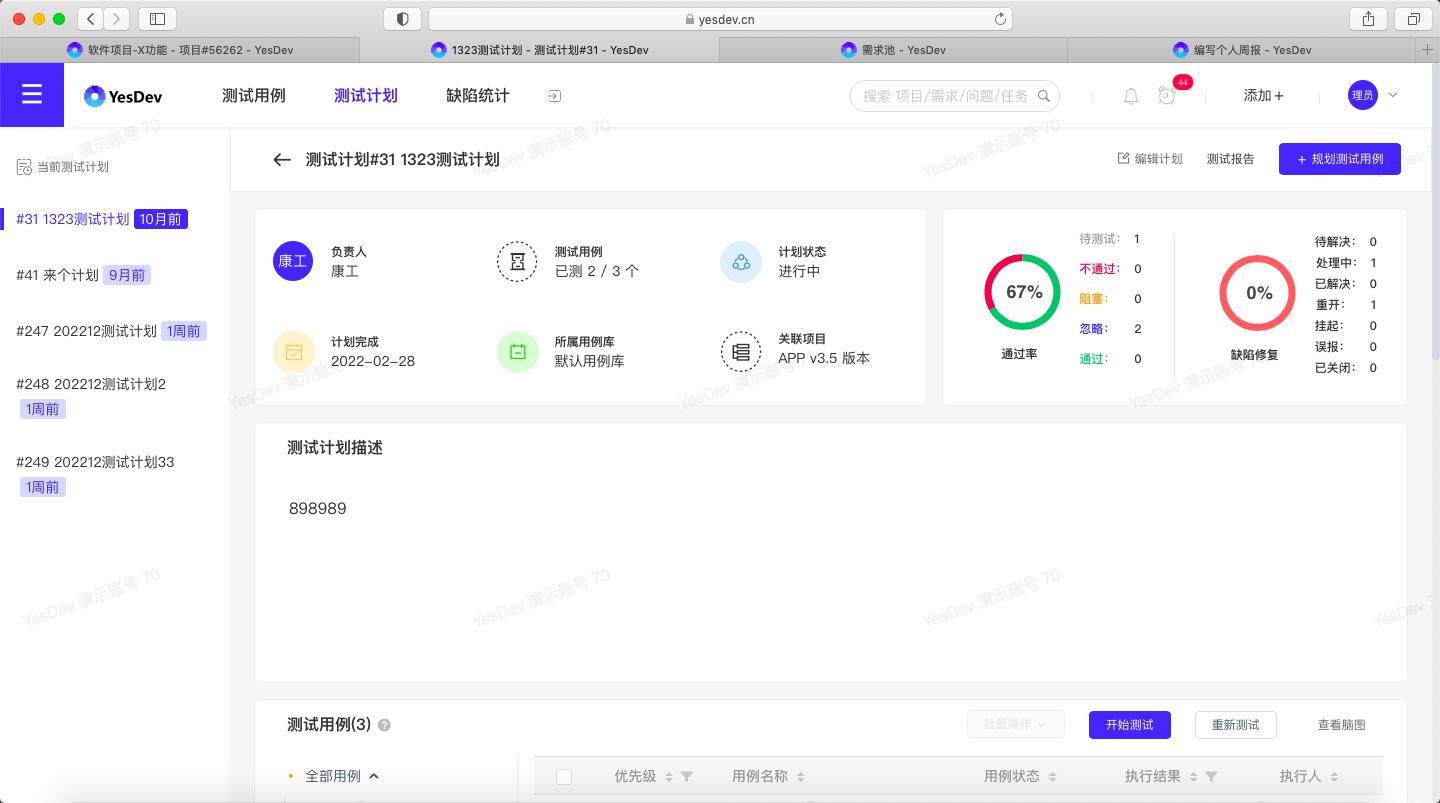Screen dimensions: 1440x803
Task: Toggle the select-all checkbox in table header
Action: (564, 776)
